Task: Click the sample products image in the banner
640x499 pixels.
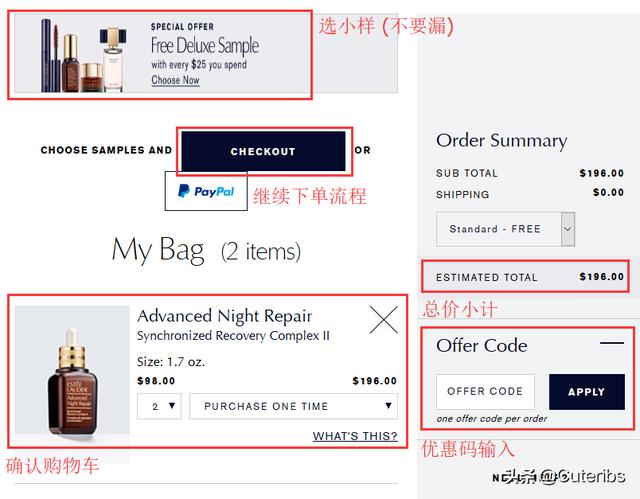Action: coord(83,55)
